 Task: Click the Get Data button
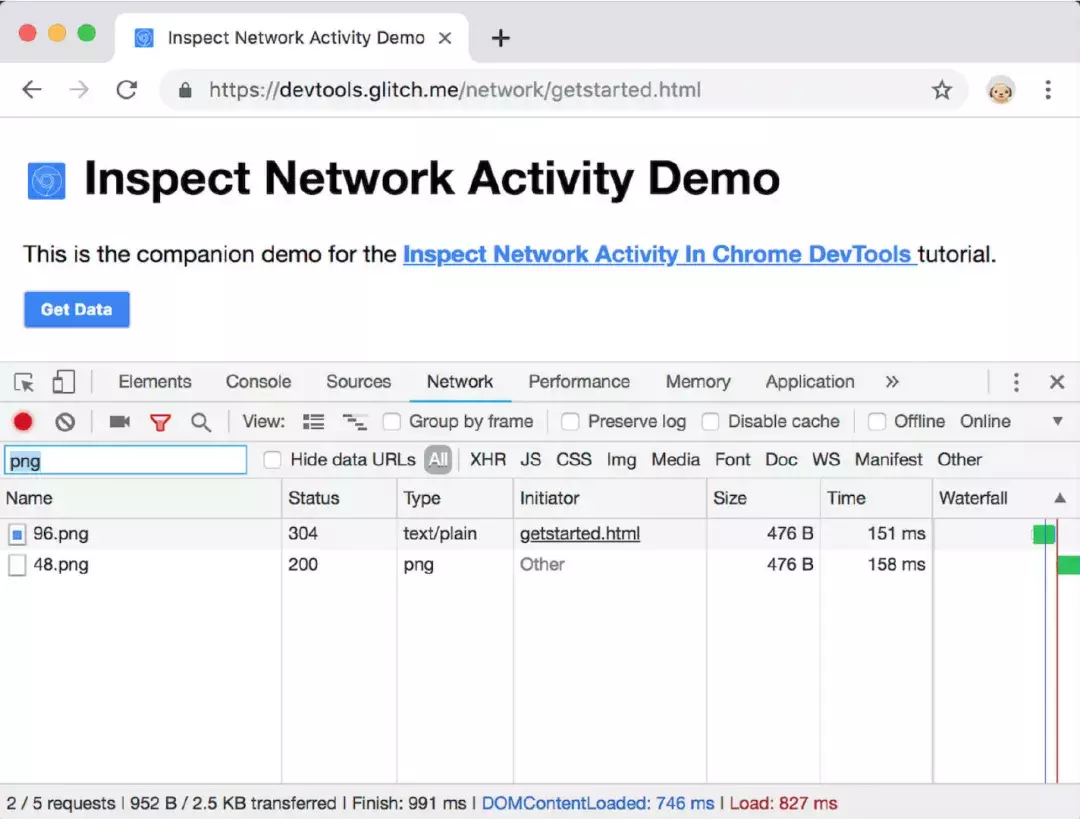(76, 309)
